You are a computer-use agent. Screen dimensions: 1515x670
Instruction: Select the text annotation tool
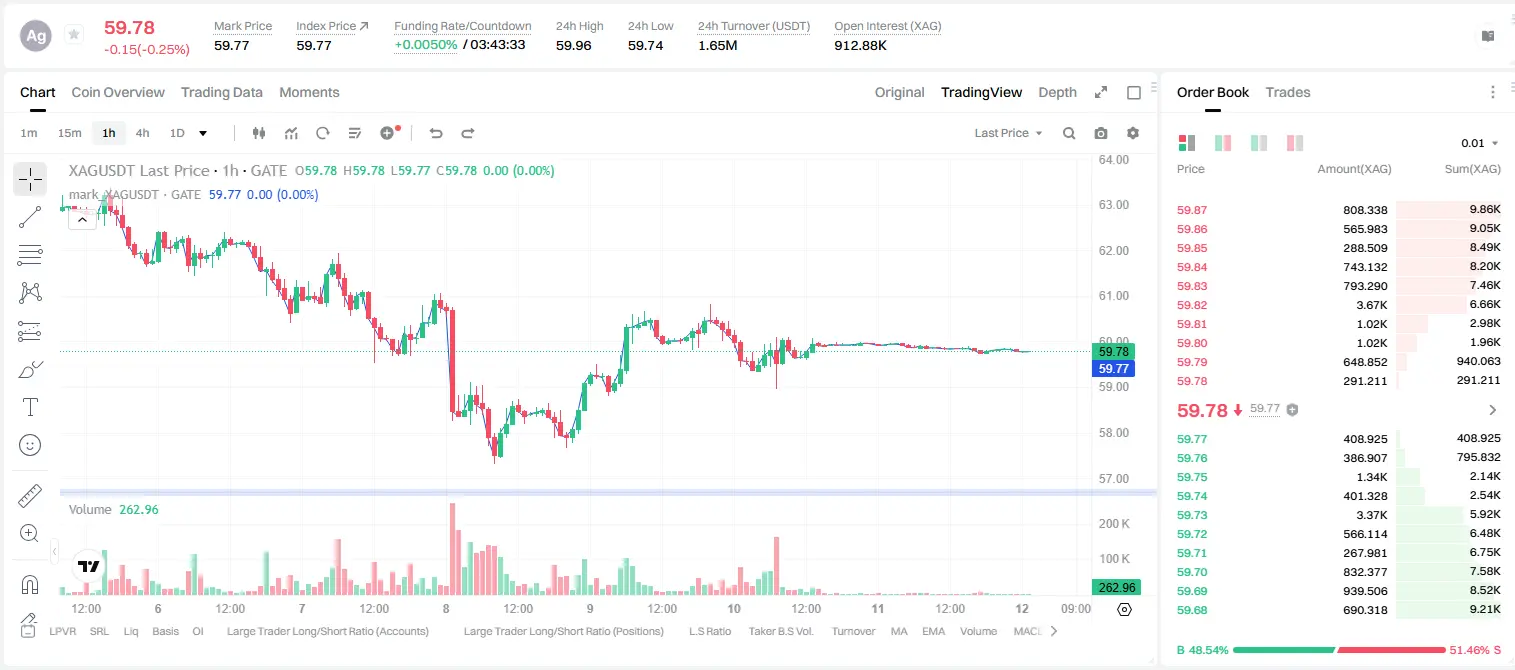[x=30, y=407]
